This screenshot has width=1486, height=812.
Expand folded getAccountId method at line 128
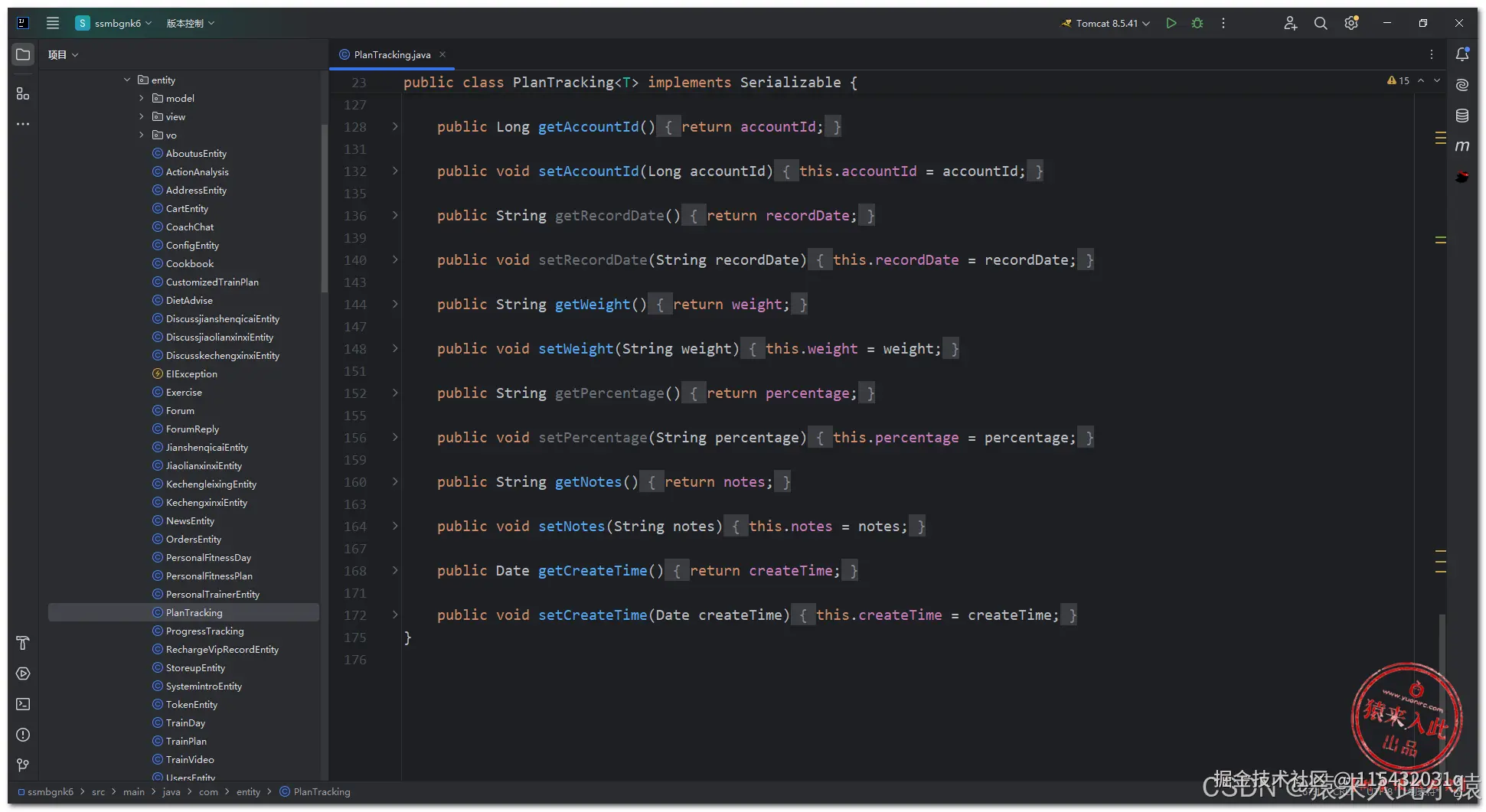(395, 126)
